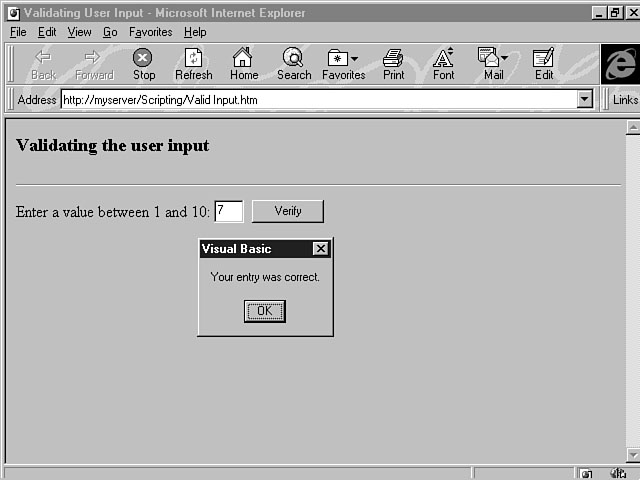Click the Verify button
The image size is (640, 480).
[x=287, y=211]
